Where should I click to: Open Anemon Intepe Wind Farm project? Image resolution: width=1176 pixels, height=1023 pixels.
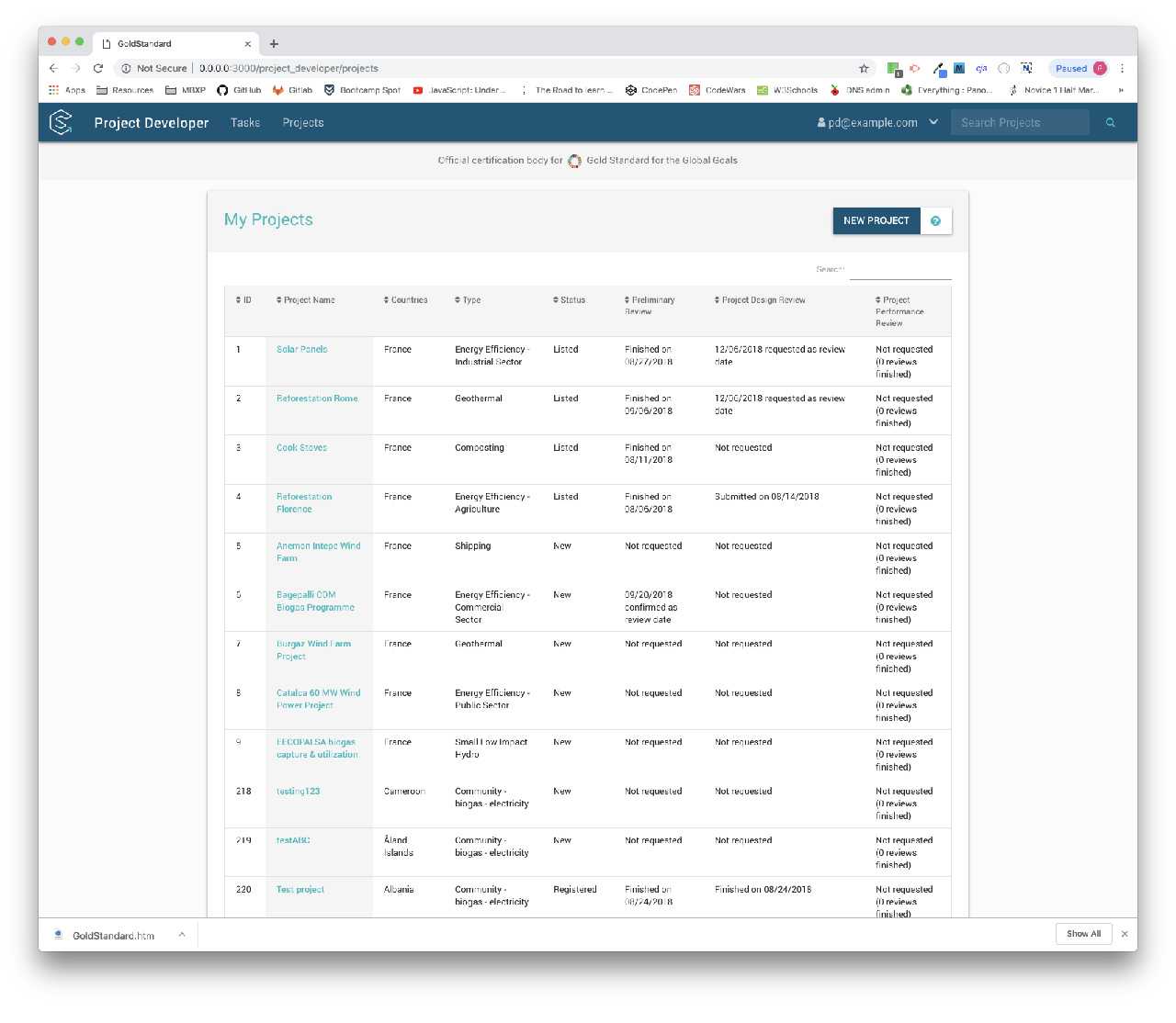[319, 552]
